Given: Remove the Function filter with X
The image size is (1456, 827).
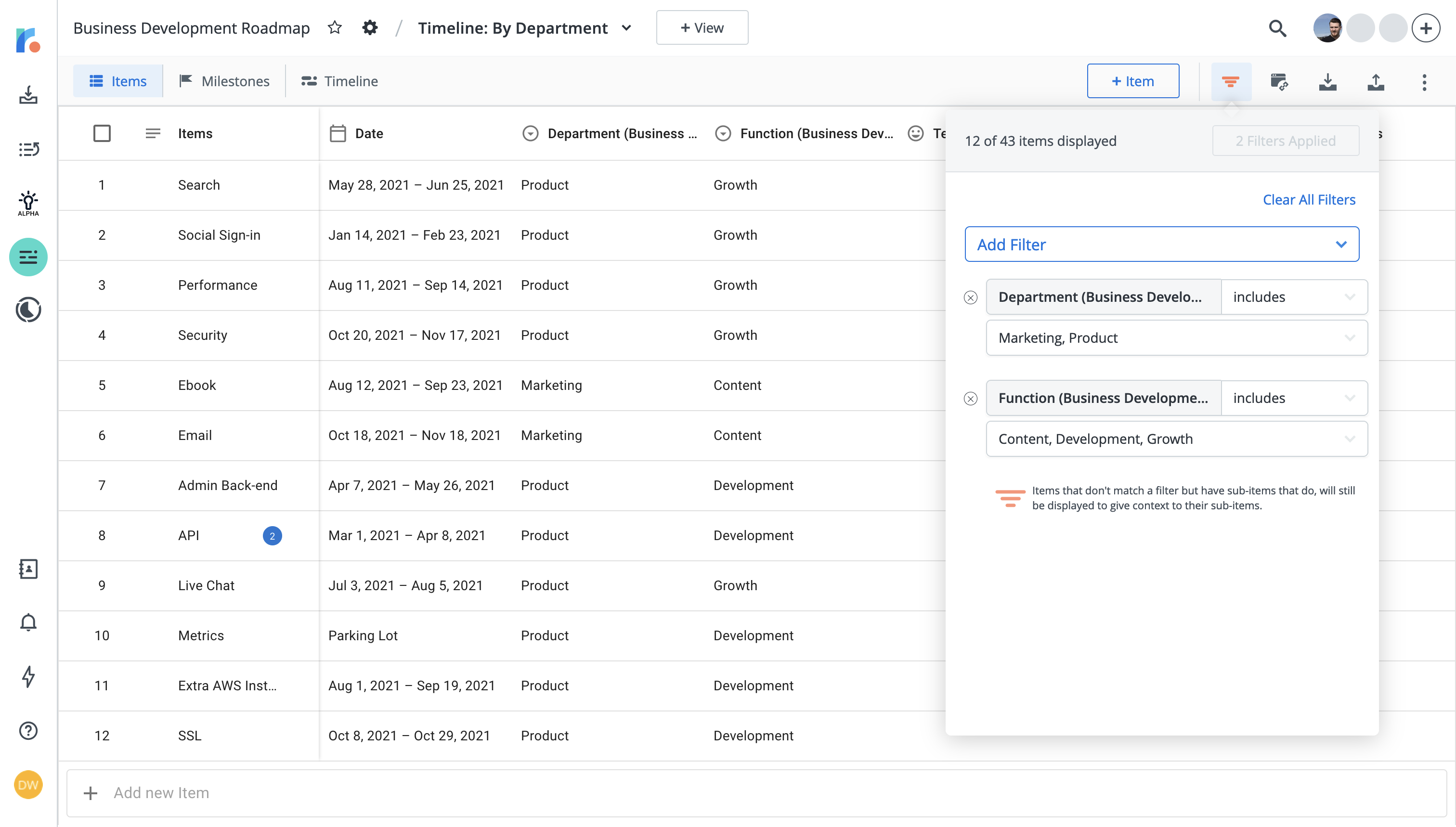Looking at the screenshot, I should point(970,399).
